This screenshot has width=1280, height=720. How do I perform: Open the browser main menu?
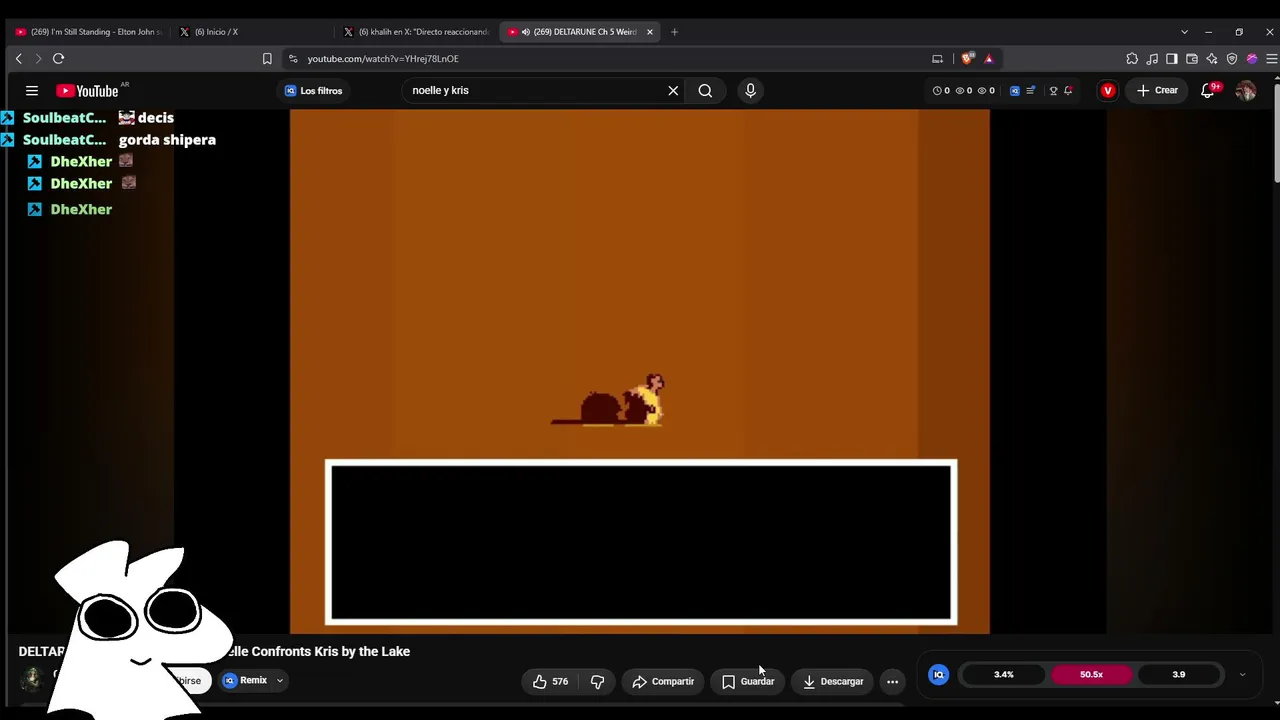pos(1272,59)
